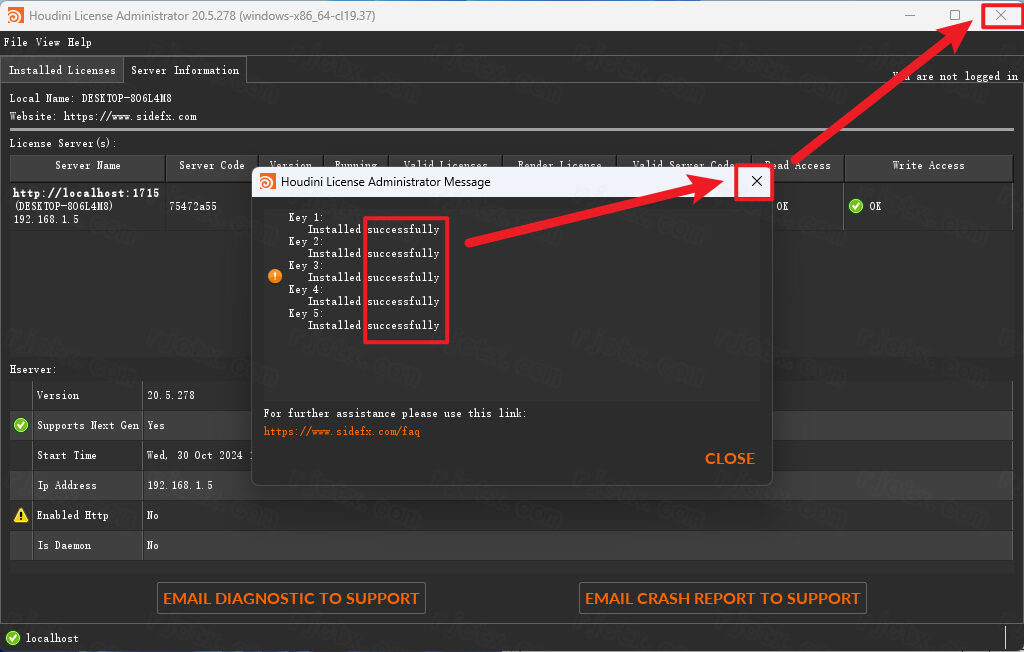Click the orange warning icon beside Key 3
The image size is (1024, 652).
275,277
